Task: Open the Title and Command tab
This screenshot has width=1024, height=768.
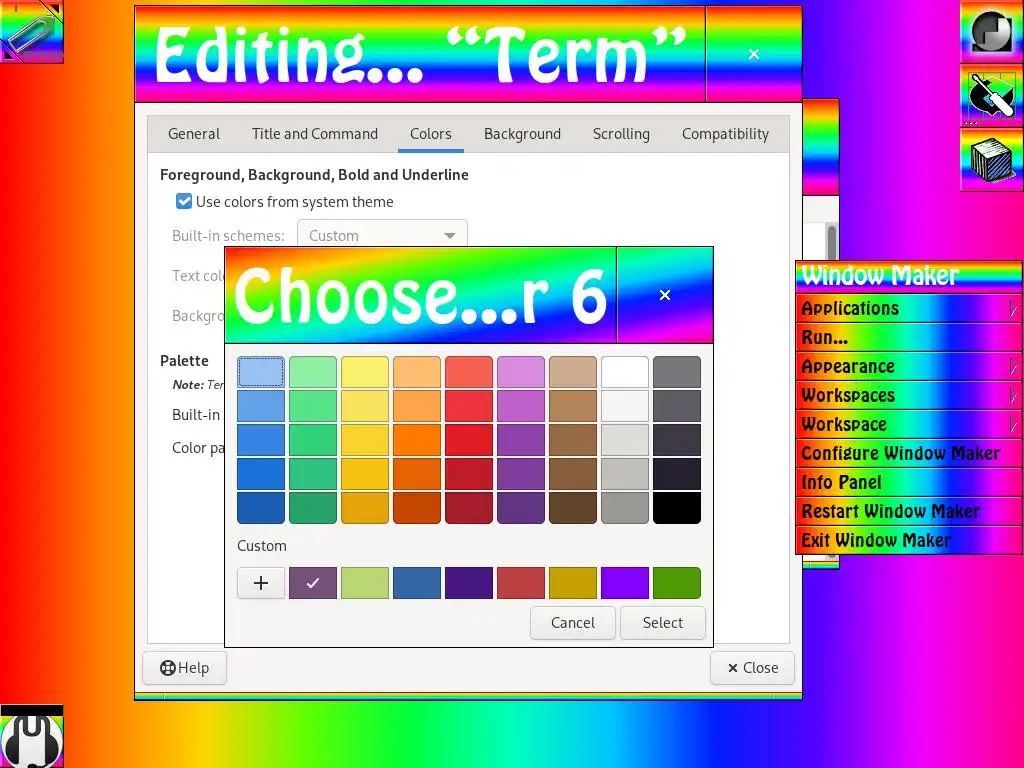Action: [315, 134]
